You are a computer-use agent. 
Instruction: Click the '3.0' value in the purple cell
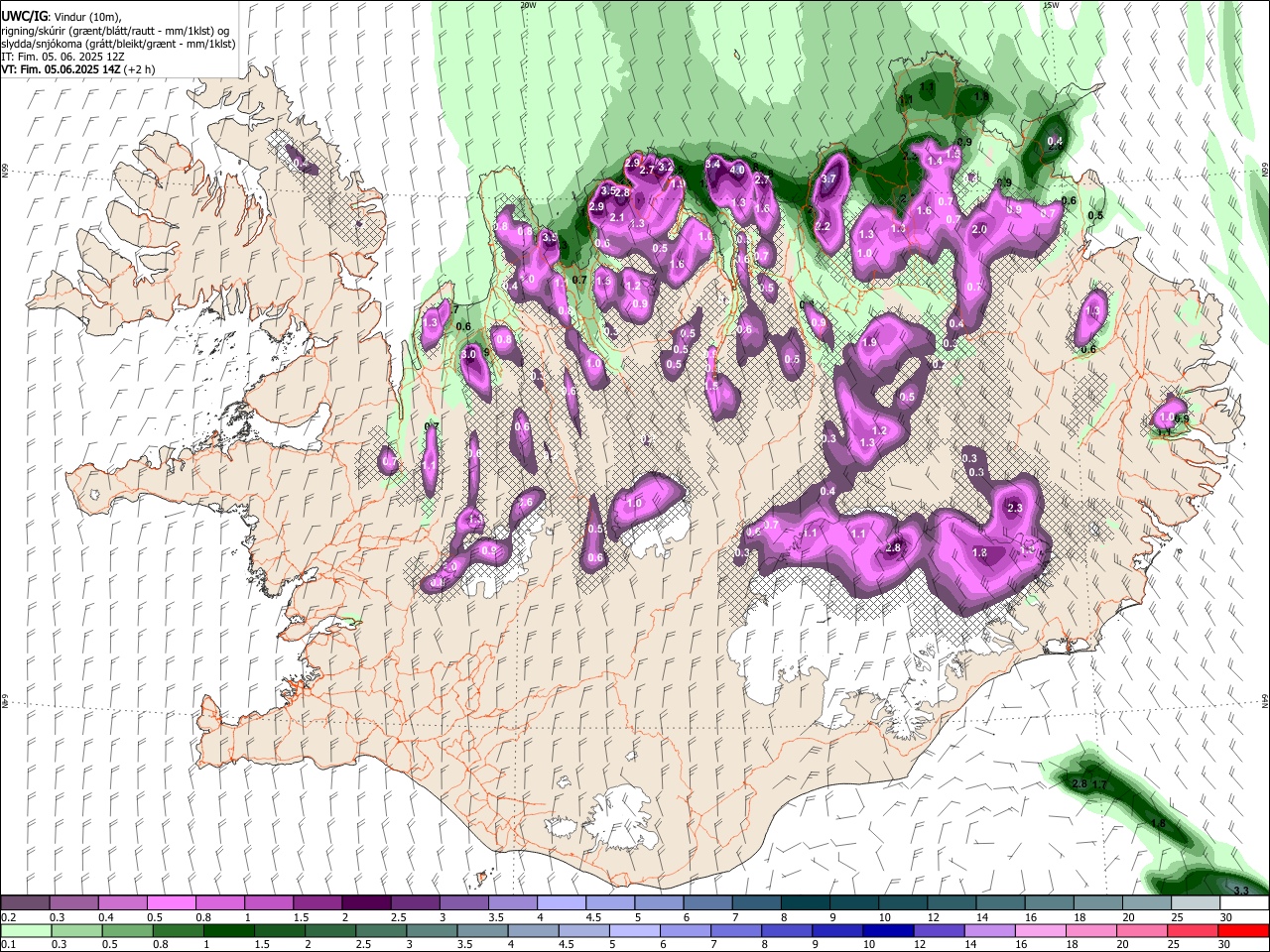pyautogui.click(x=469, y=354)
